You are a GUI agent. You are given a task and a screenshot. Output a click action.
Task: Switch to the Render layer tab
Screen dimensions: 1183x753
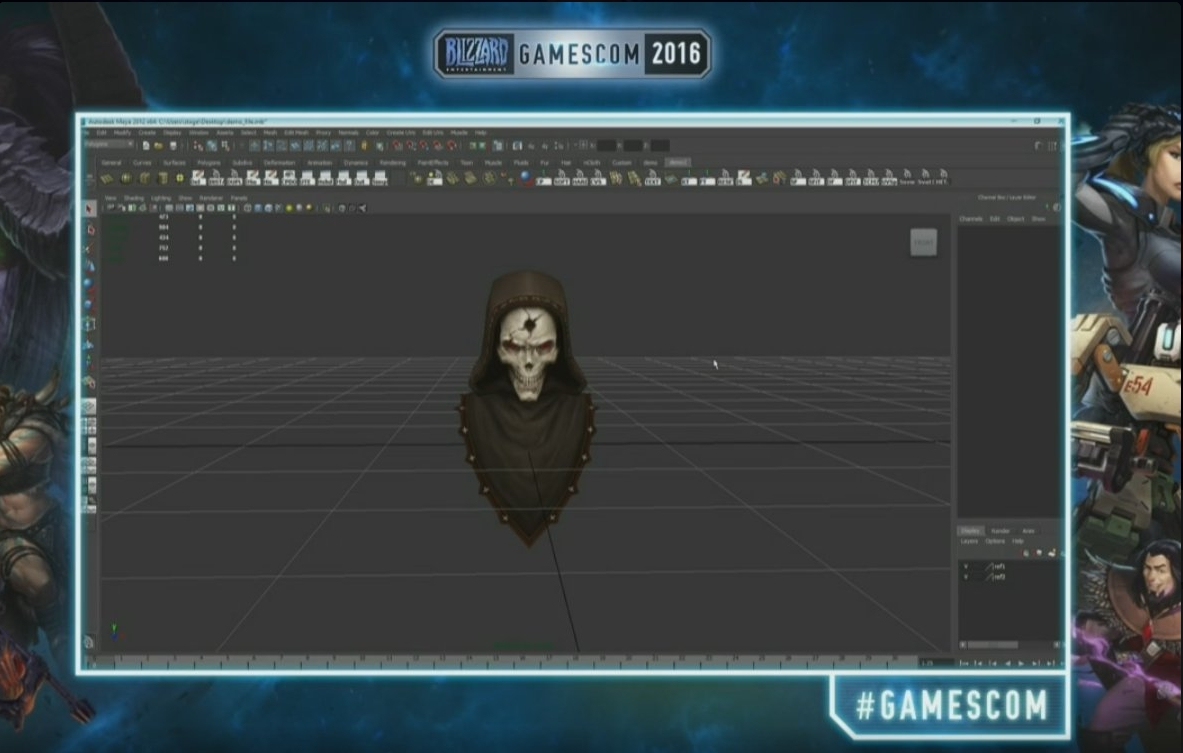click(1000, 531)
